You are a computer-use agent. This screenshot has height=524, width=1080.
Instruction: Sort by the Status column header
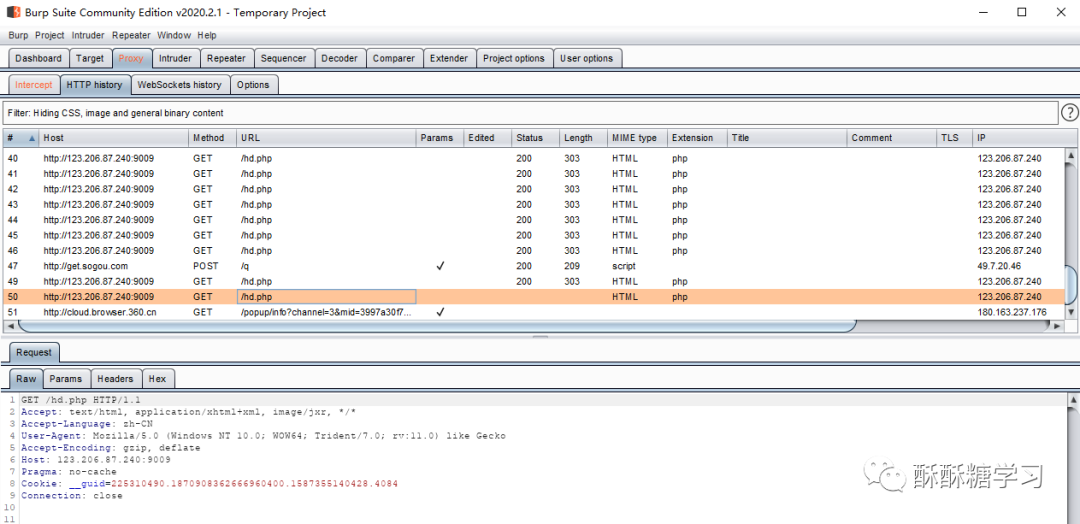tap(535, 138)
